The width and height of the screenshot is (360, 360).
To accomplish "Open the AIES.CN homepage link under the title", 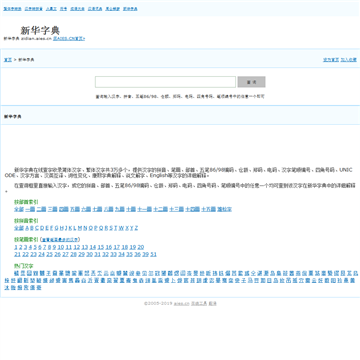I will tap(69, 39).
